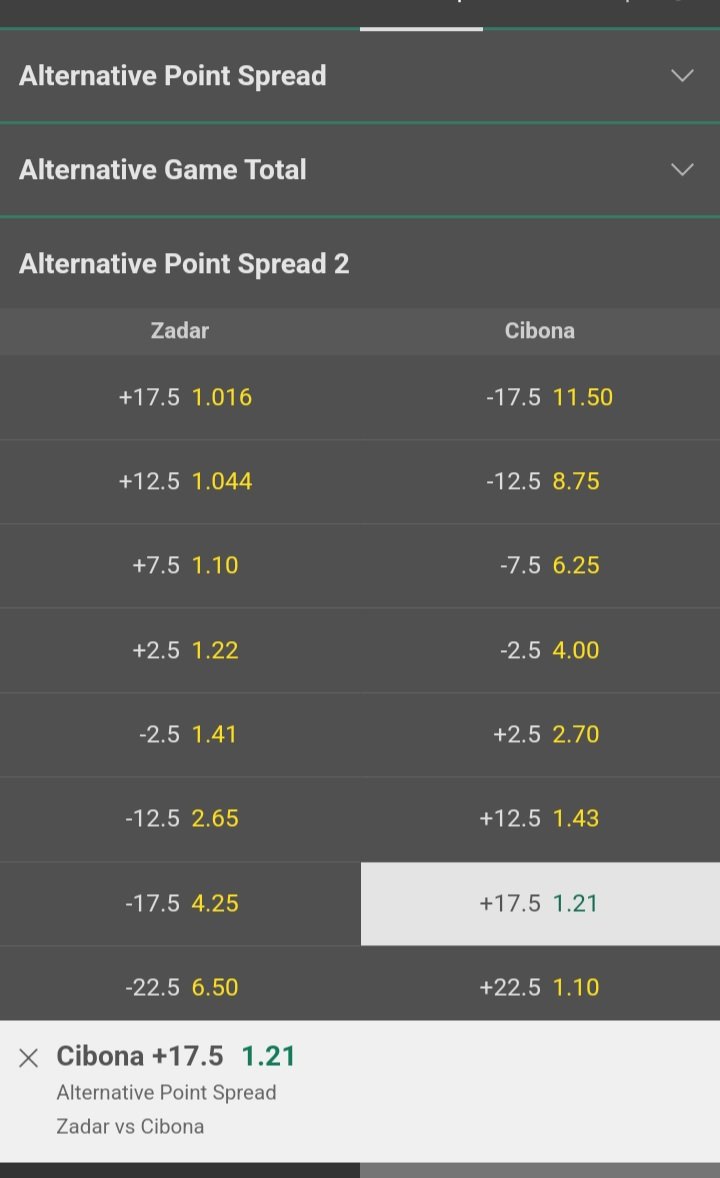
Task: Choose Cibona -7.5 at 6.25
Action: 540,565
